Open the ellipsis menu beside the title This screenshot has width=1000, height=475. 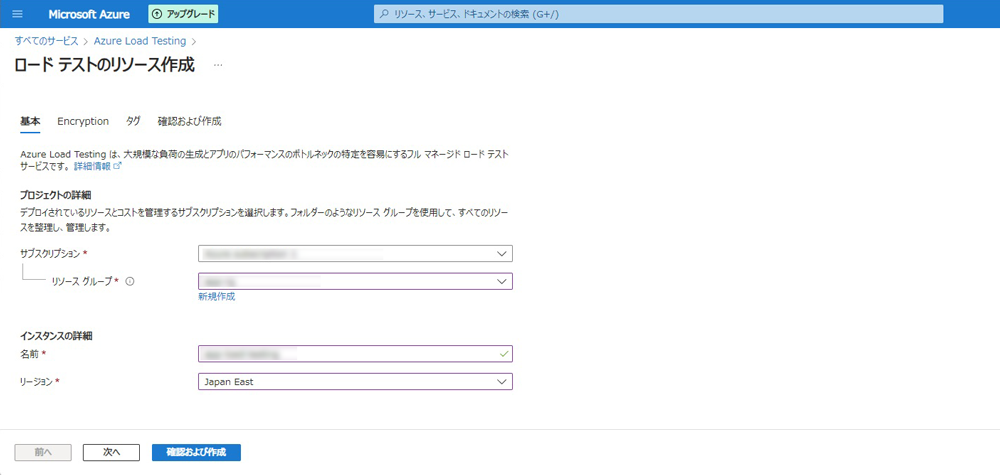tap(218, 65)
